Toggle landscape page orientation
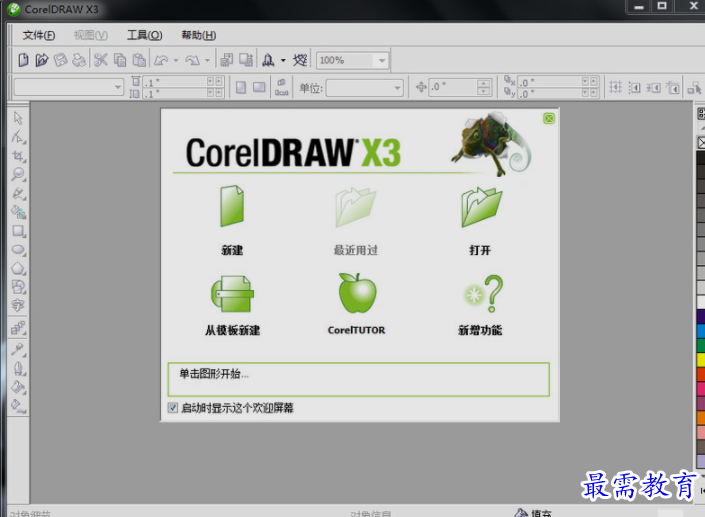This screenshot has height=517, width=705. coord(259,87)
